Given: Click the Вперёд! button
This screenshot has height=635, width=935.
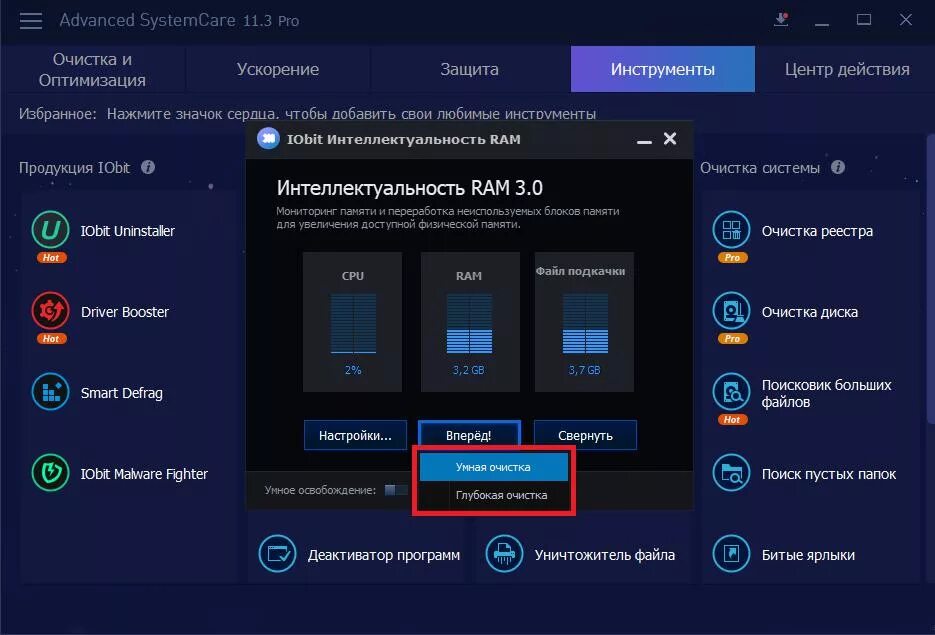Looking at the screenshot, I should coord(469,435).
